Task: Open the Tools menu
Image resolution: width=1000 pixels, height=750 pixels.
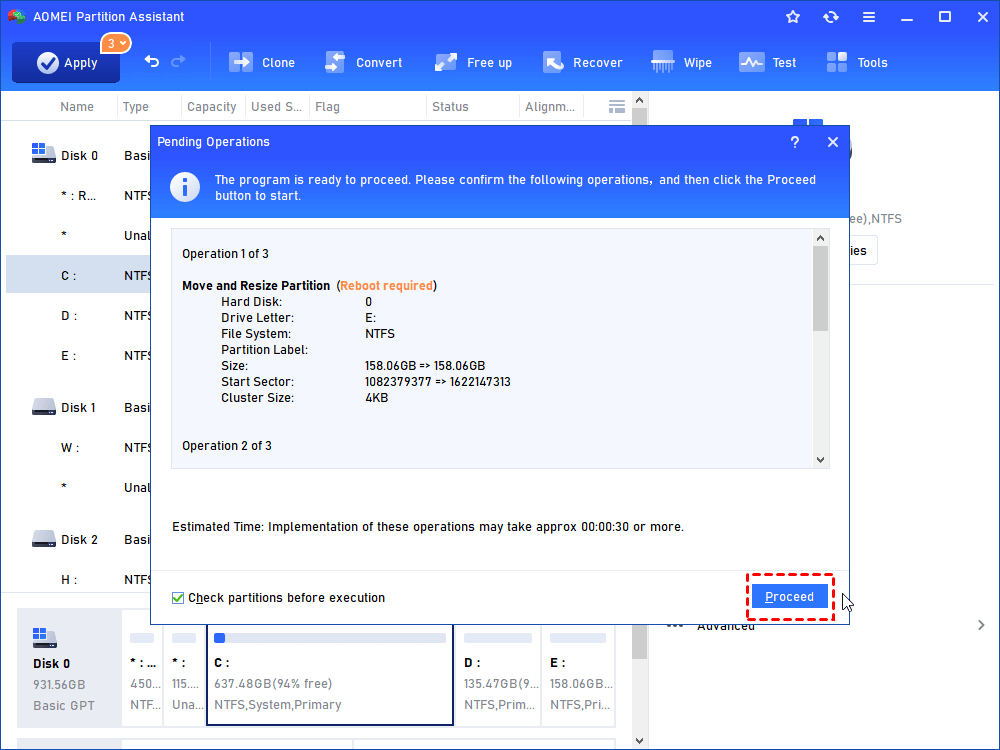Action: (x=857, y=62)
